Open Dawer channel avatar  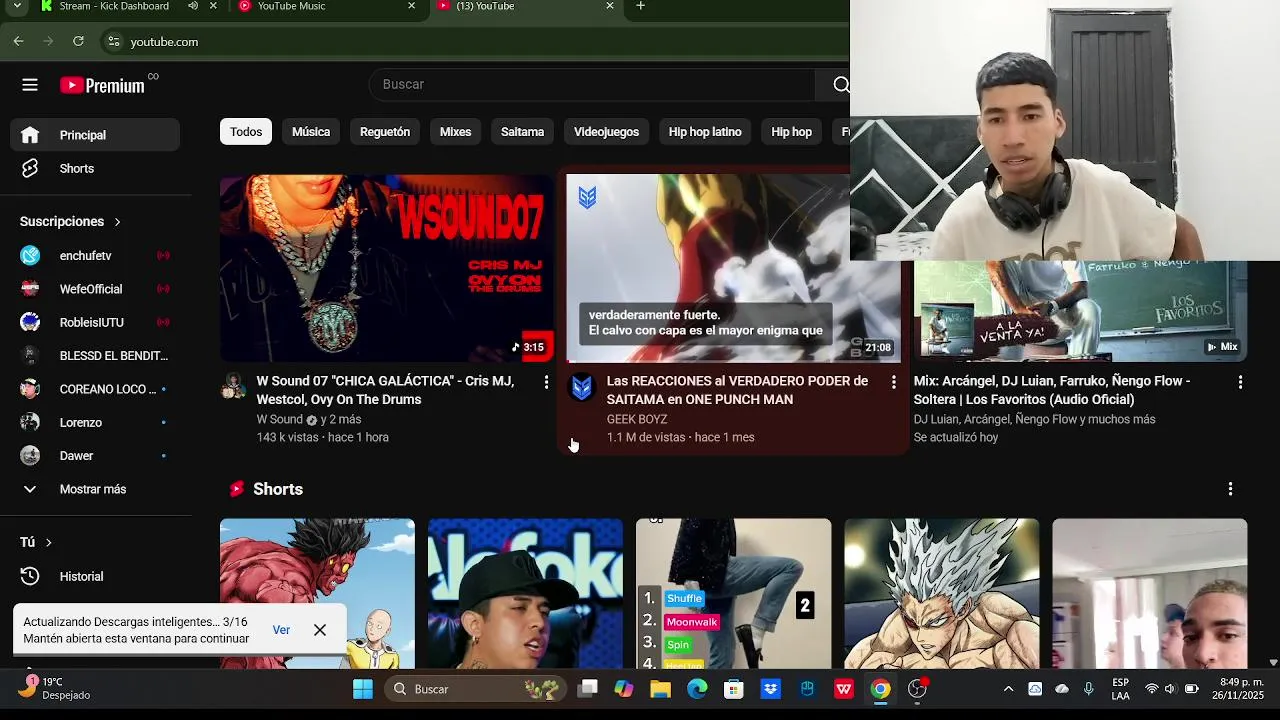30,455
